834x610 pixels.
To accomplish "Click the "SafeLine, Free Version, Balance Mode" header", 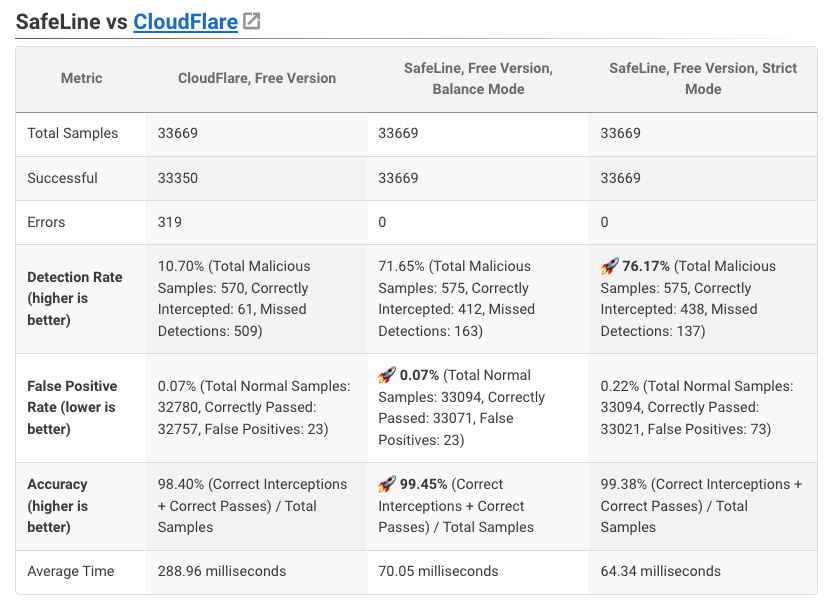I will 478,78.
